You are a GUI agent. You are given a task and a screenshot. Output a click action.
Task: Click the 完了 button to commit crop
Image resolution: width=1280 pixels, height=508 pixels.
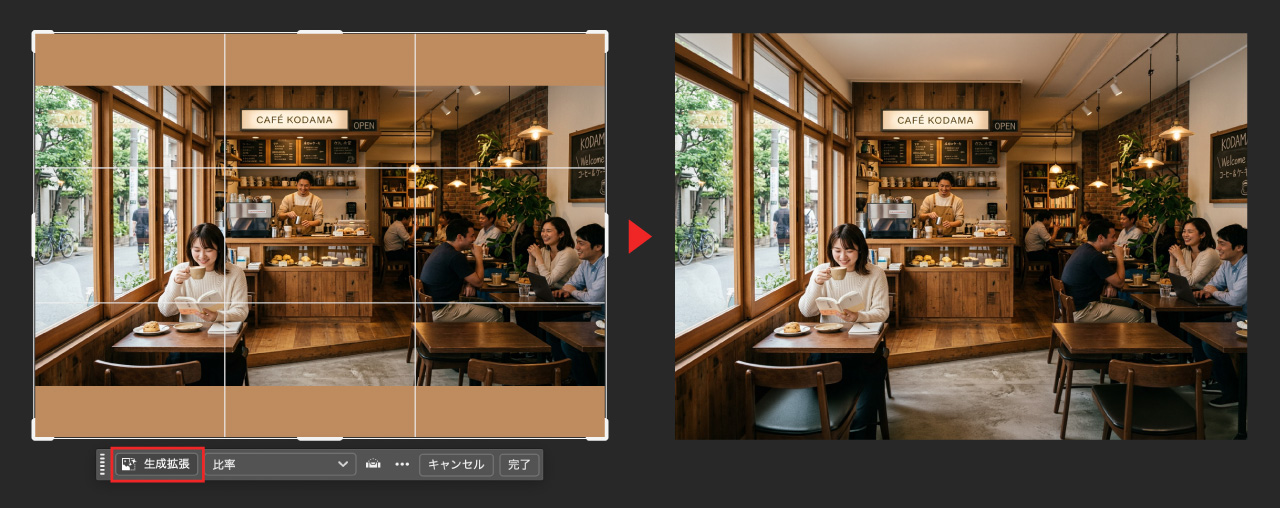[x=519, y=465]
